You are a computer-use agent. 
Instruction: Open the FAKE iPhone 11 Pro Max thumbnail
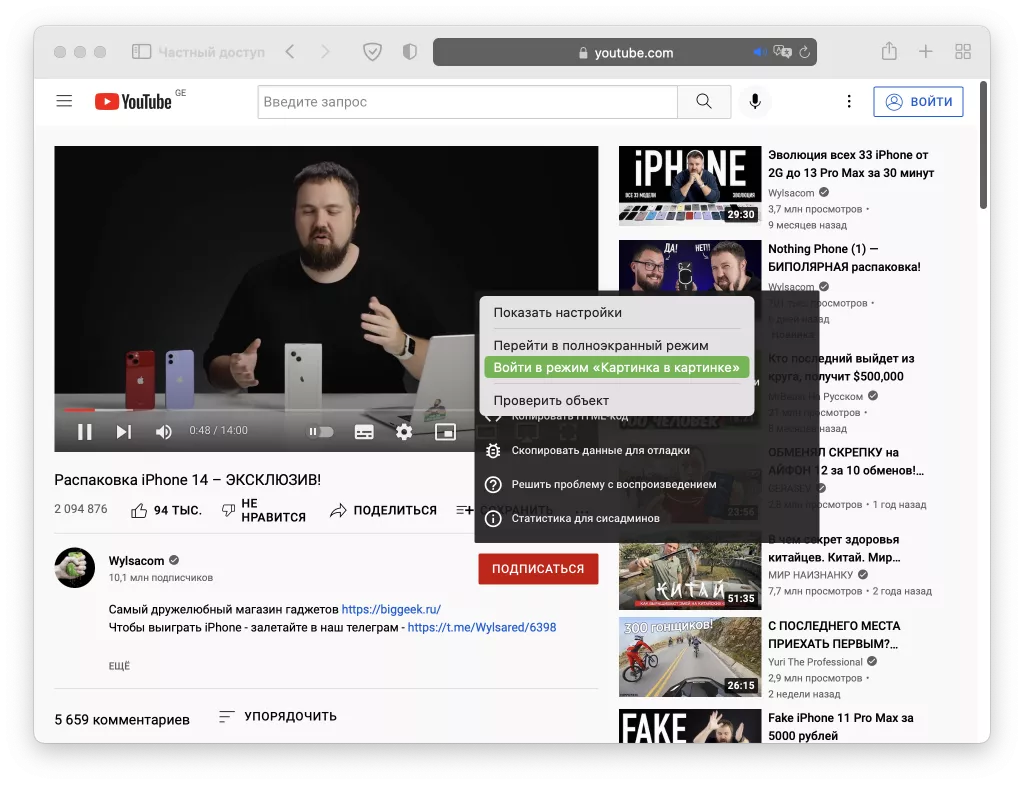coord(690,726)
